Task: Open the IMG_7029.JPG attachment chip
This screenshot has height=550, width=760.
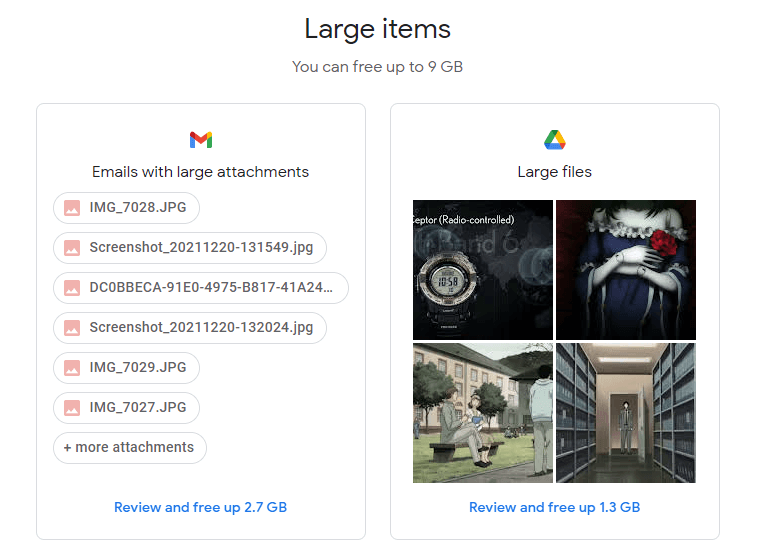Action: [127, 368]
